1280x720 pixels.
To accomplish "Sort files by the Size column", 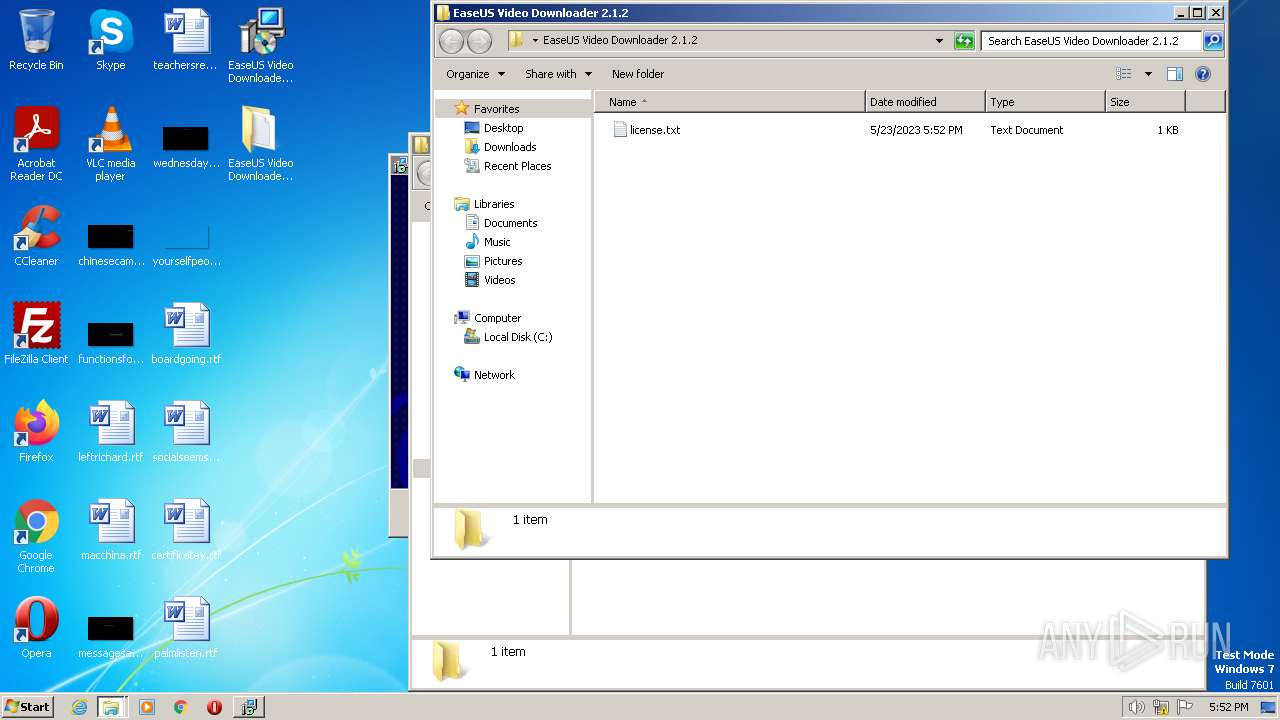I will 1145,102.
